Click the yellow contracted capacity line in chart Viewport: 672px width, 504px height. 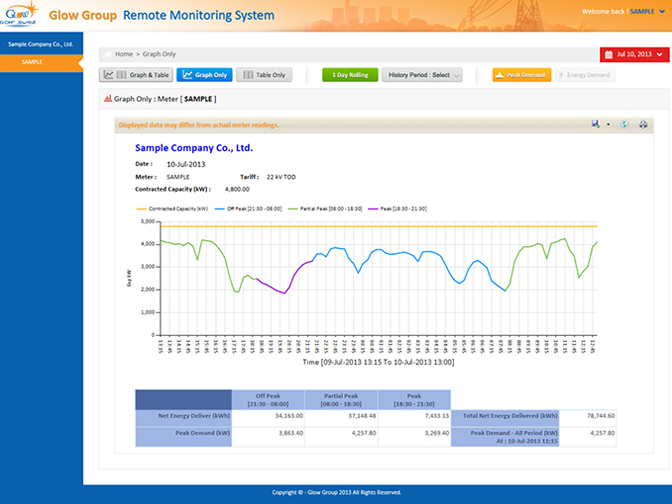[x=379, y=226]
